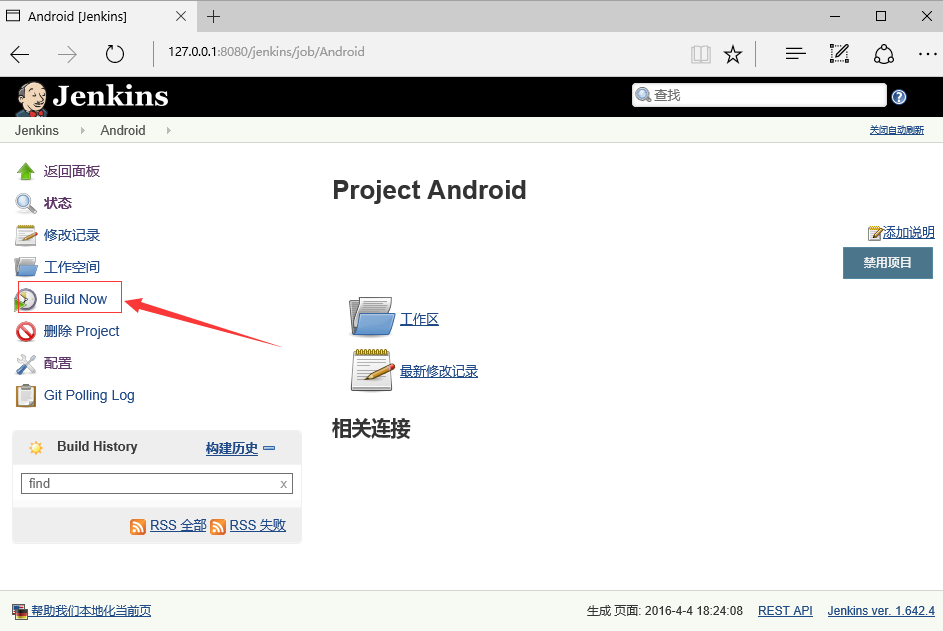This screenshot has height=631, width=943.
Task: Expand the breadcrumb arrow after Android
Action: coord(168,131)
